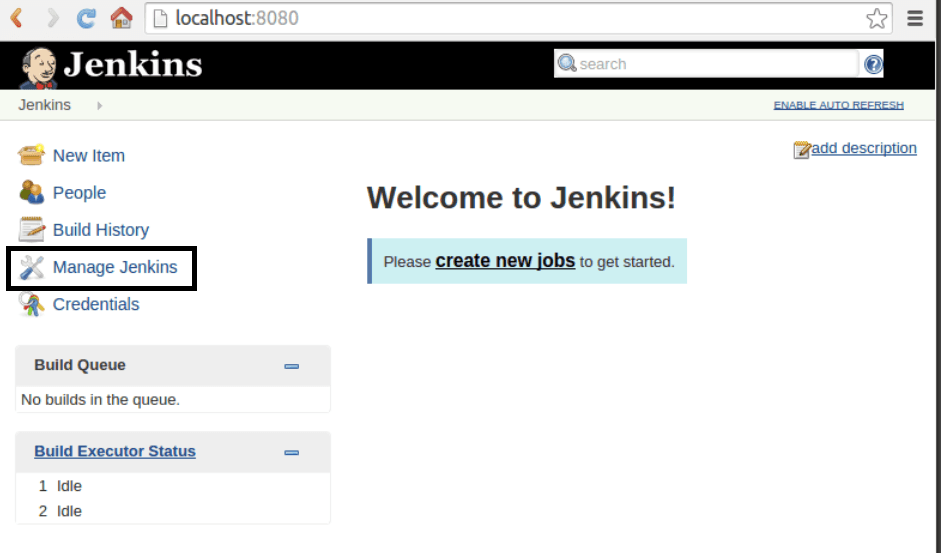Open the browser hamburger menu

coord(915,18)
